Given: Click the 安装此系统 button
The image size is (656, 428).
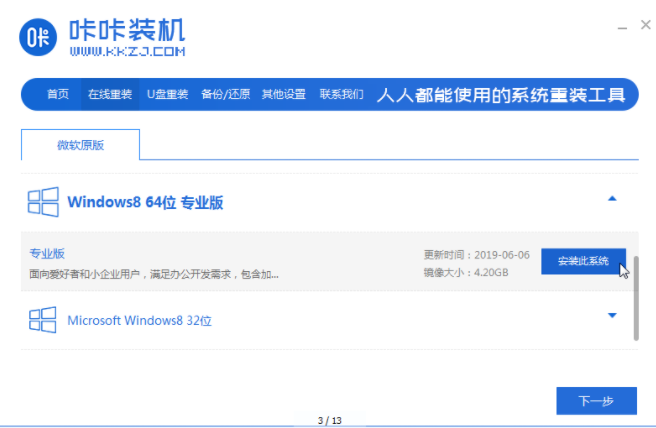Looking at the screenshot, I should coord(583,261).
